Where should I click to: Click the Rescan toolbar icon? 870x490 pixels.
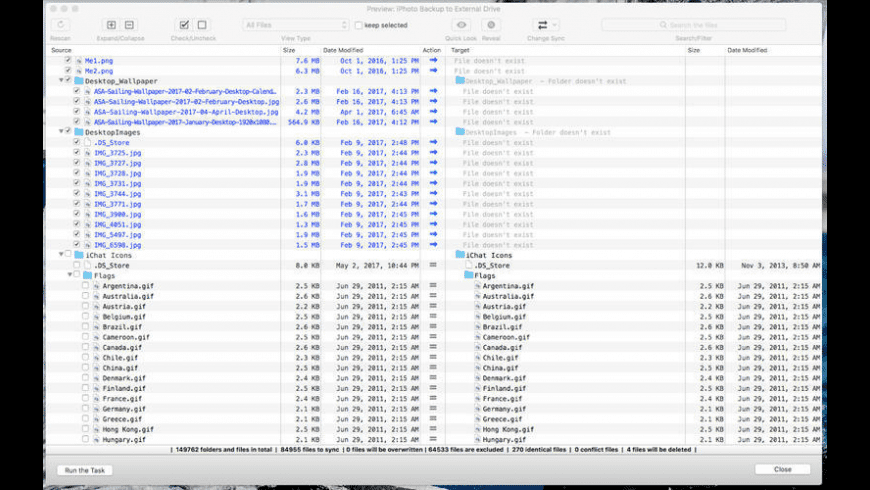(62, 25)
